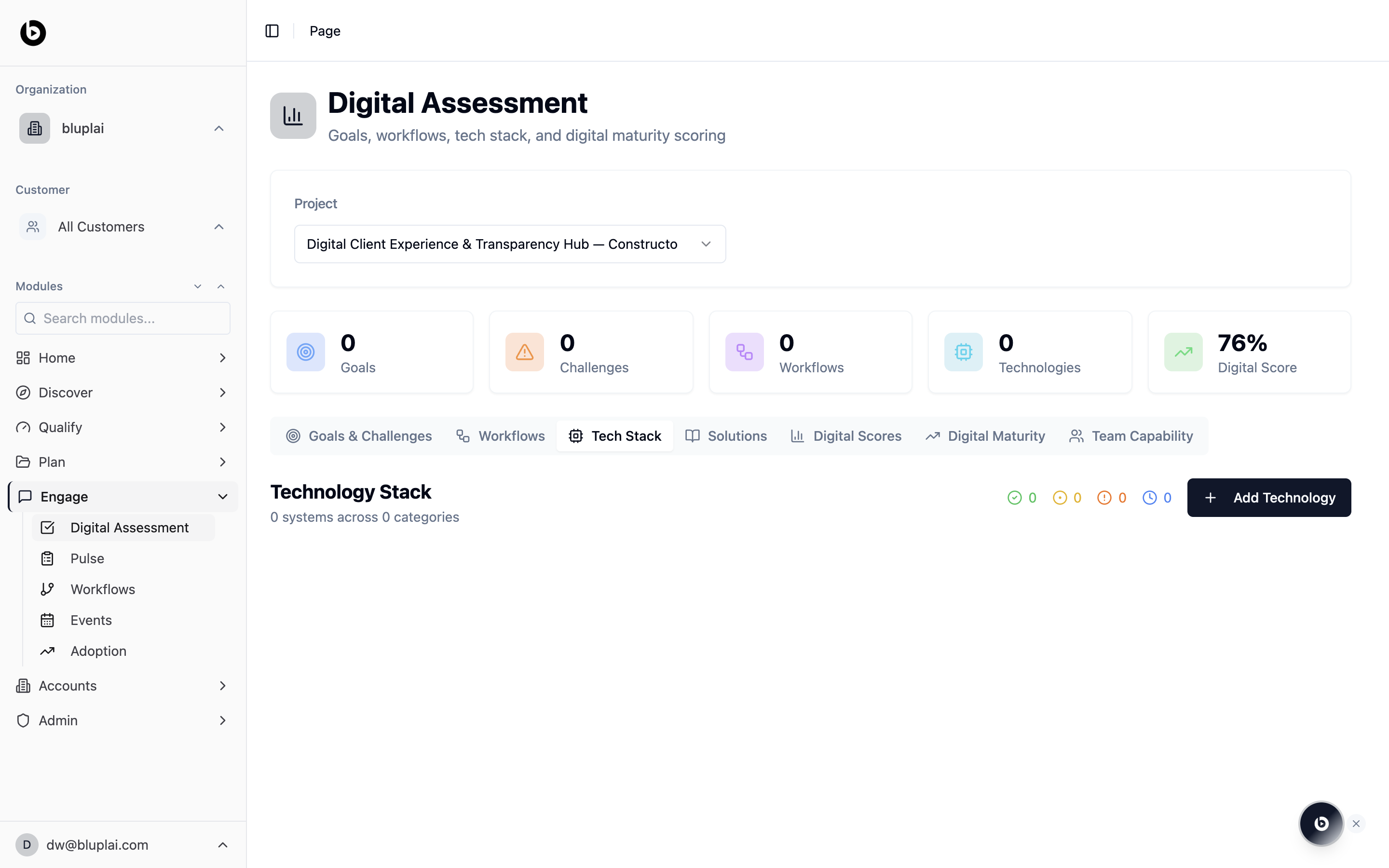Switch to the Digital Maturity tab
1389x868 pixels.
[x=985, y=436]
